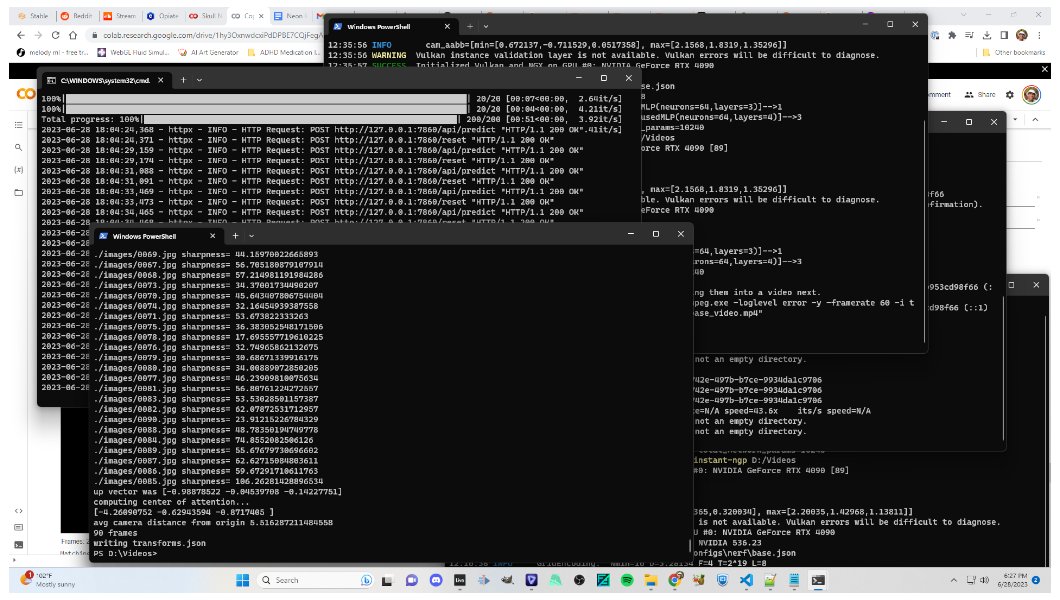Open new-tab dropdown in front PowerShell window
The width and height of the screenshot is (1060, 600).
point(251,236)
